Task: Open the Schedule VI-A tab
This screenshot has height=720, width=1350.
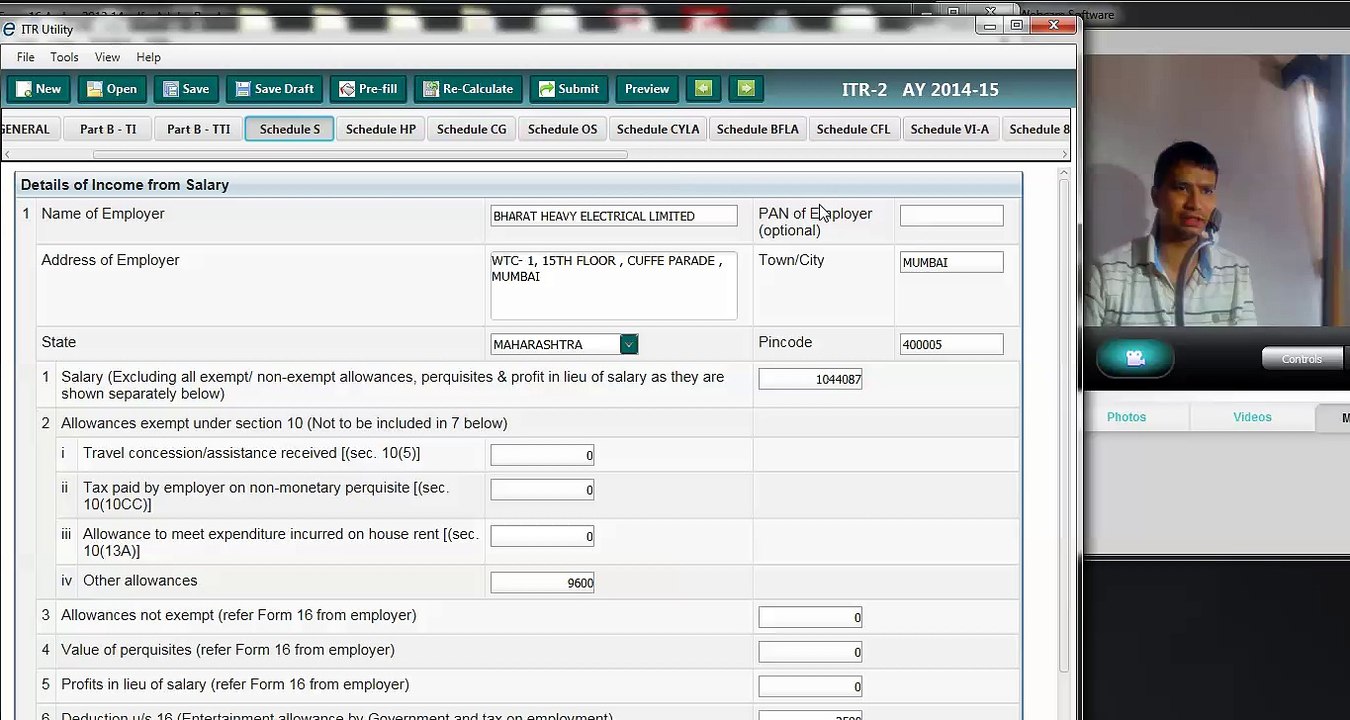Action: 949,129
